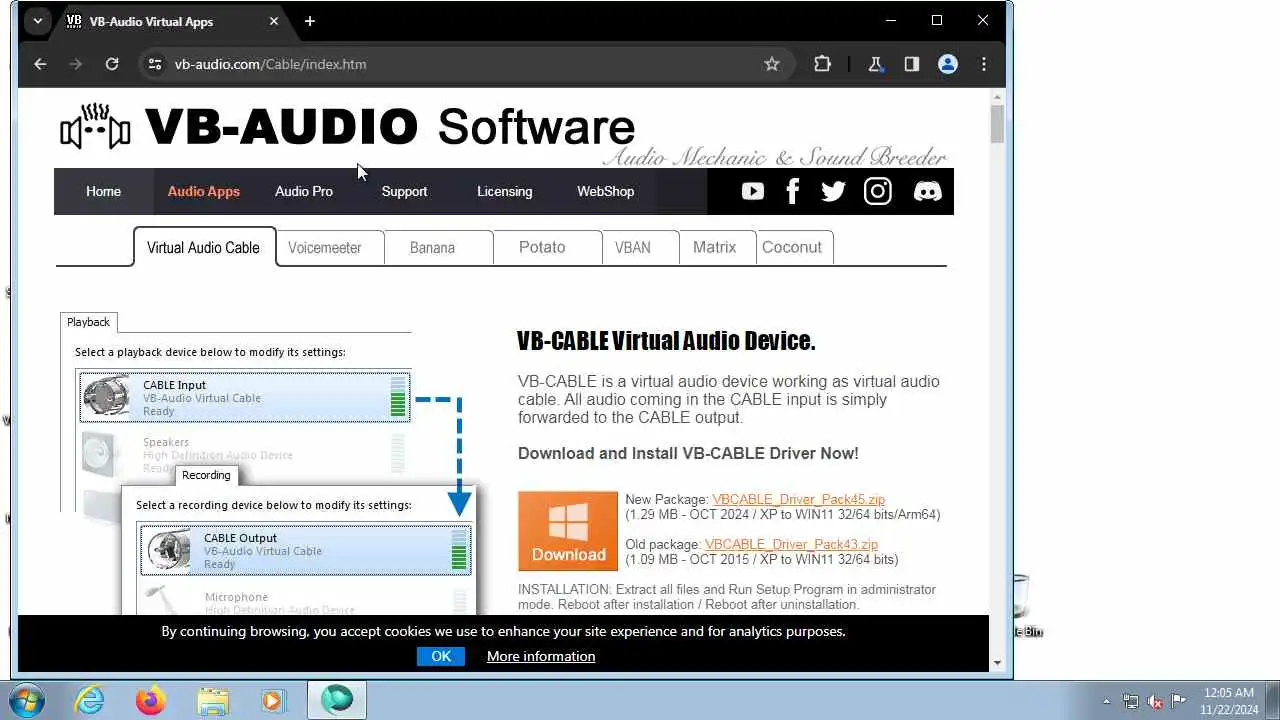Download VBCABLE_Driver_Pack43.zip
This screenshot has width=1280, height=720.
pyautogui.click(x=791, y=545)
